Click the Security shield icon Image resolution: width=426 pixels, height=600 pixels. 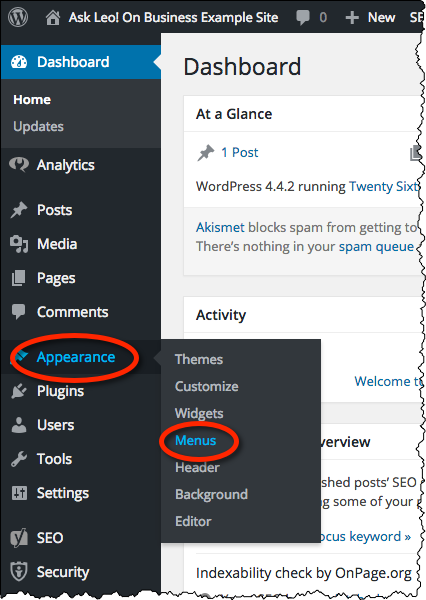click(x=19, y=572)
